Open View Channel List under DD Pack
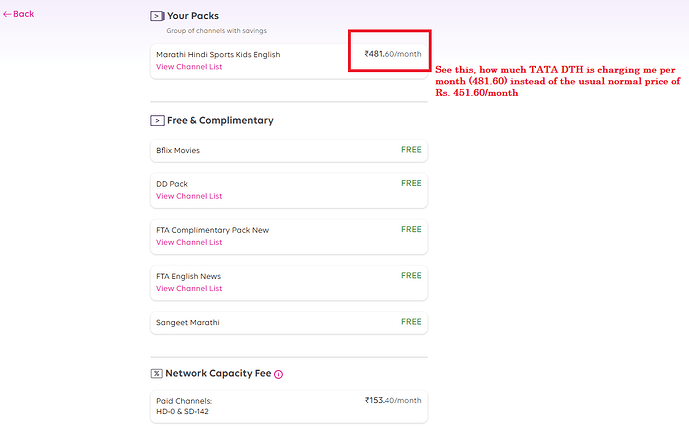Image resolution: width=689 pixels, height=429 pixels. click(189, 196)
